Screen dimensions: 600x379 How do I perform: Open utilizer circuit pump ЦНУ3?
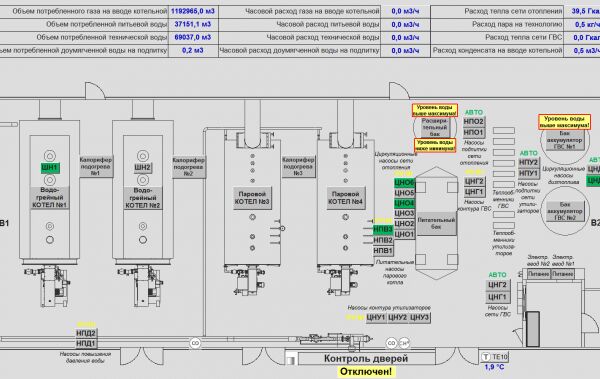[419, 318]
